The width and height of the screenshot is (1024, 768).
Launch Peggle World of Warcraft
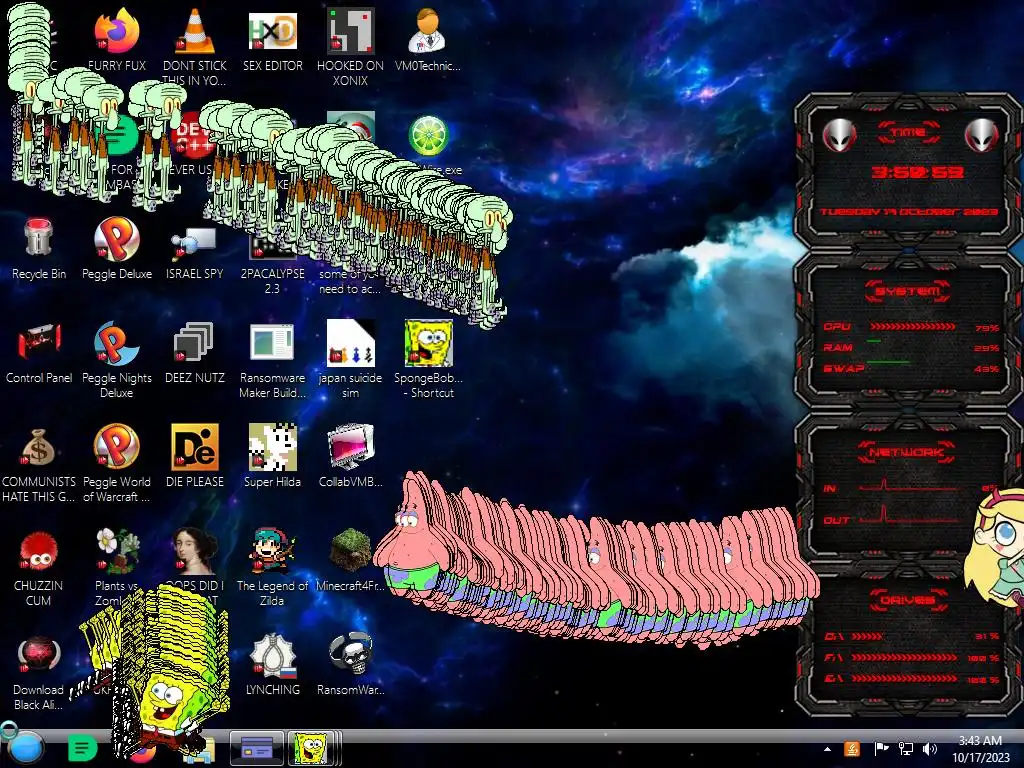(x=117, y=447)
